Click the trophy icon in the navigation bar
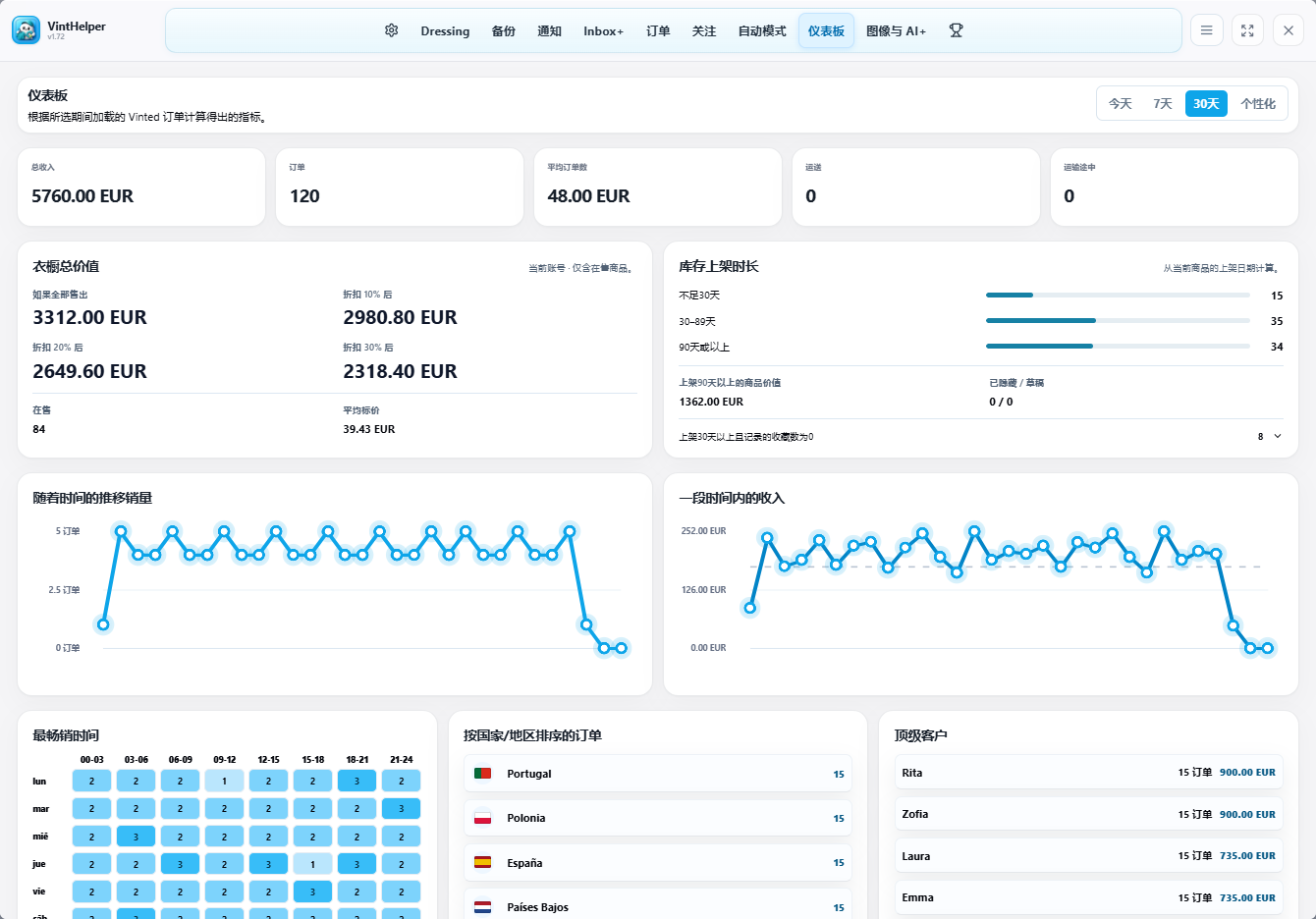Screen dimensions: 1316x919 (956, 30)
